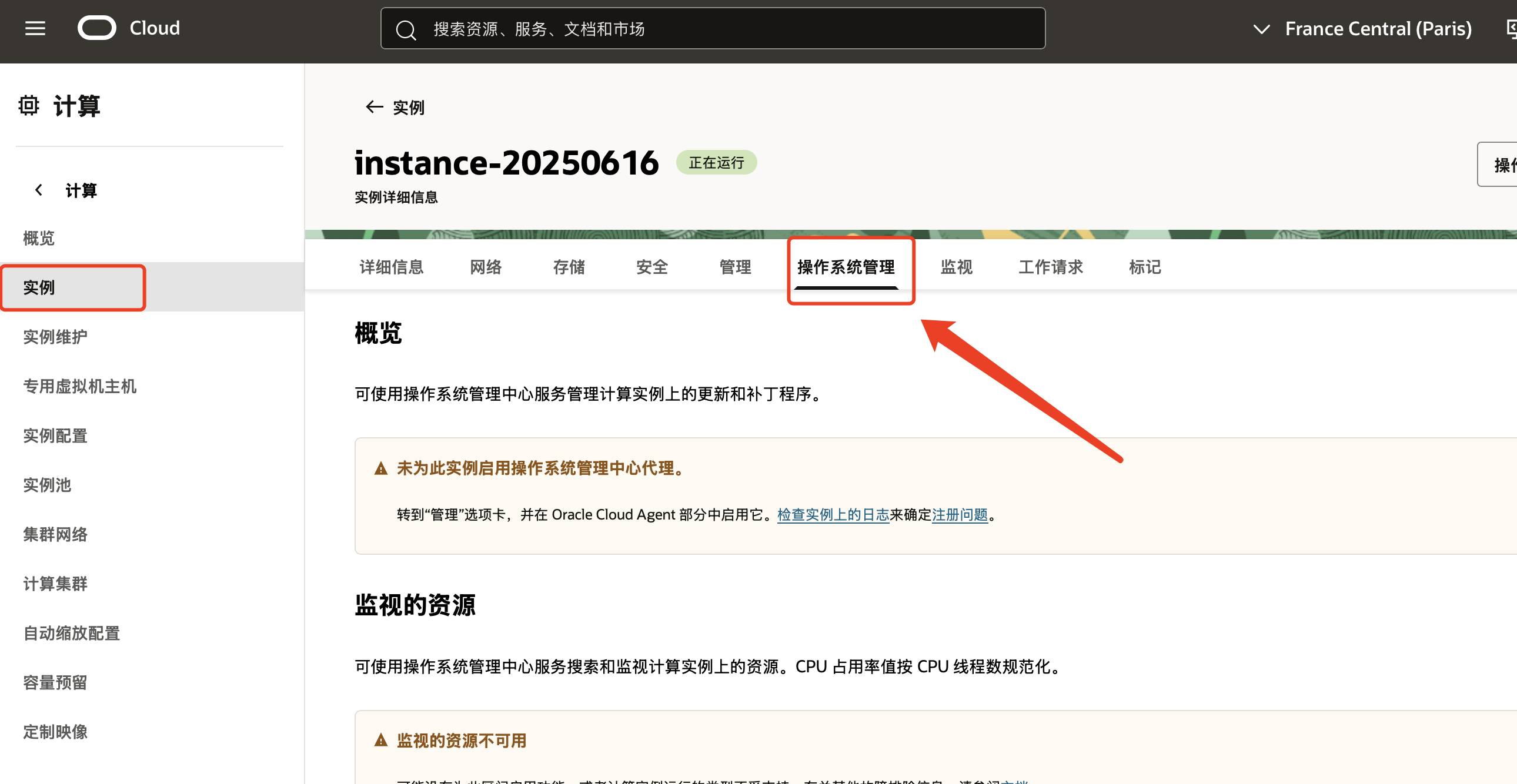Open the 工作请求 tab
Viewport: 1517px width, 784px height.
point(1051,267)
